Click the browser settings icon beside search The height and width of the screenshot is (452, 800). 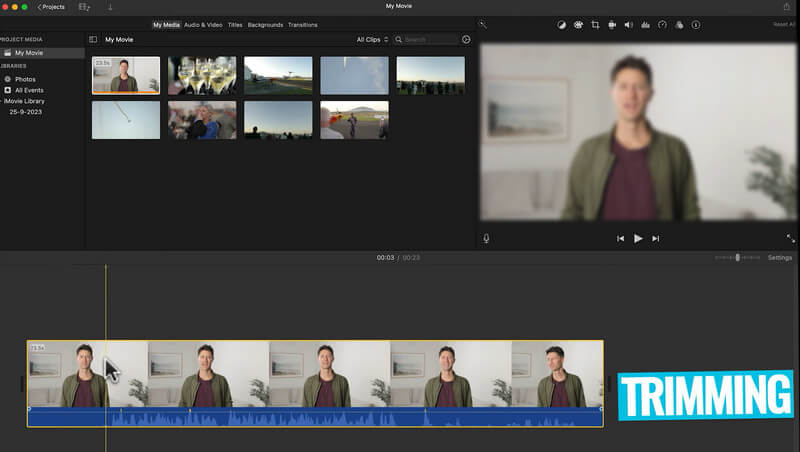tap(466, 39)
